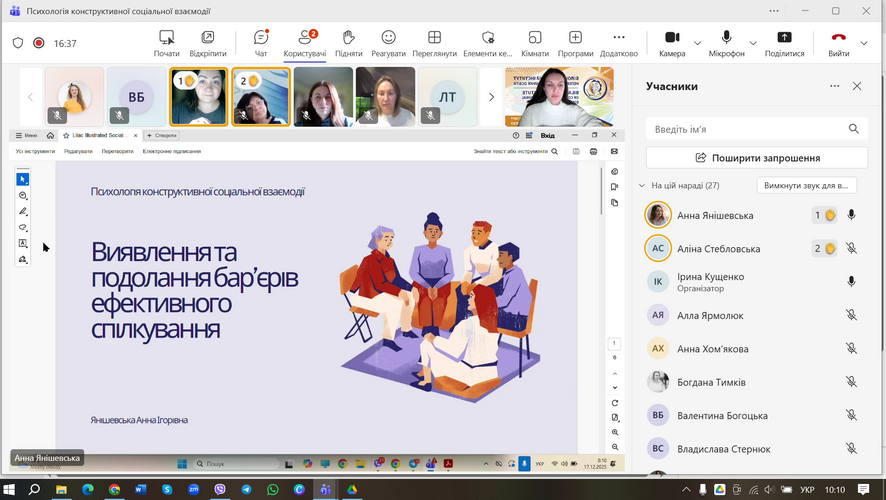Show next participant video thumbnails arrow
The image size is (886, 500).
pyautogui.click(x=491, y=97)
